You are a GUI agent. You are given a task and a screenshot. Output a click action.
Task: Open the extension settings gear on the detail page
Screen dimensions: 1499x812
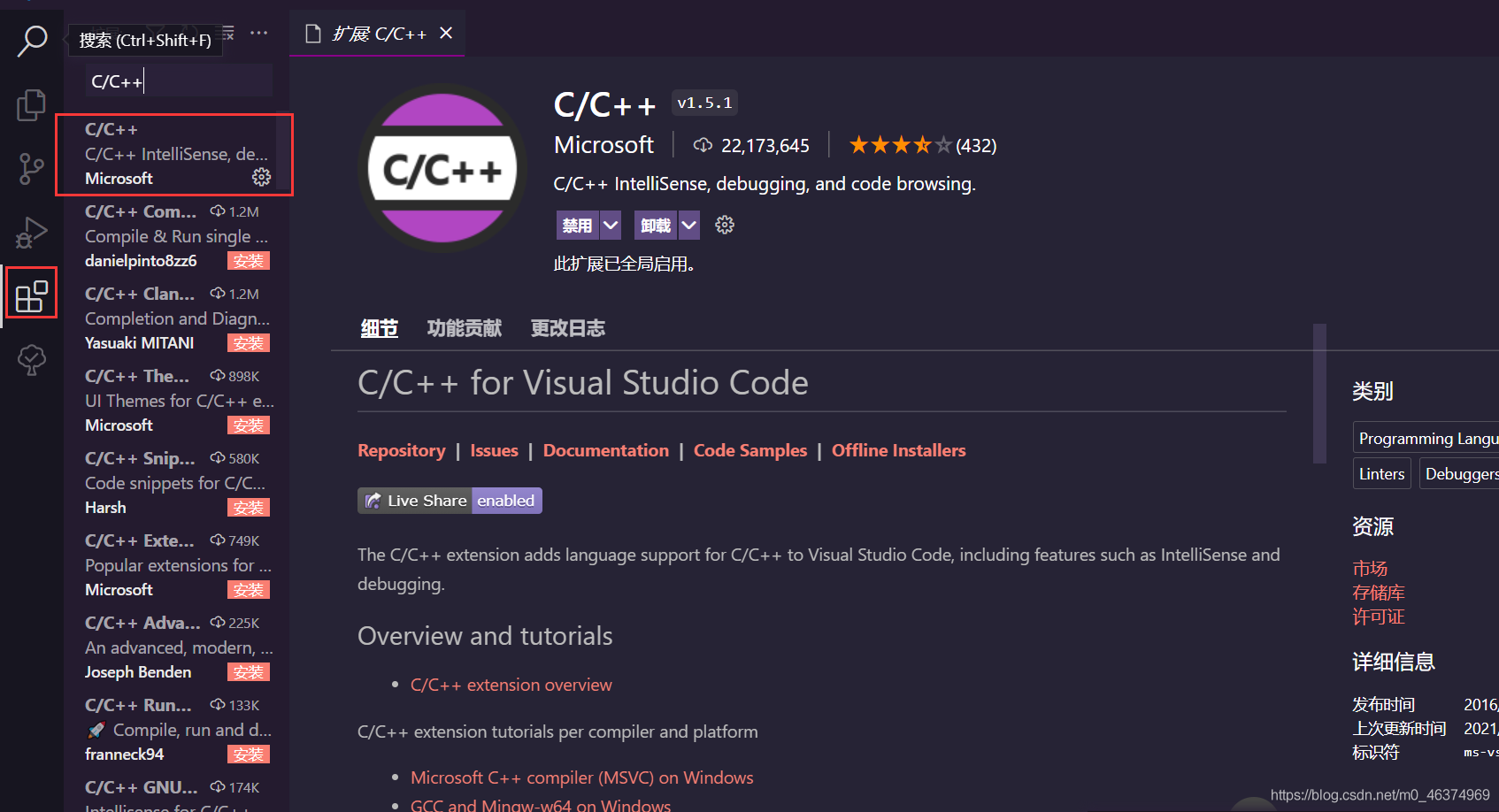tap(724, 225)
